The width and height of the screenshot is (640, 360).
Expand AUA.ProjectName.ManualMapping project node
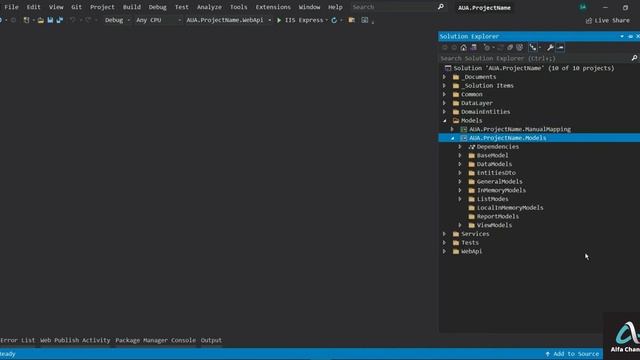452,129
